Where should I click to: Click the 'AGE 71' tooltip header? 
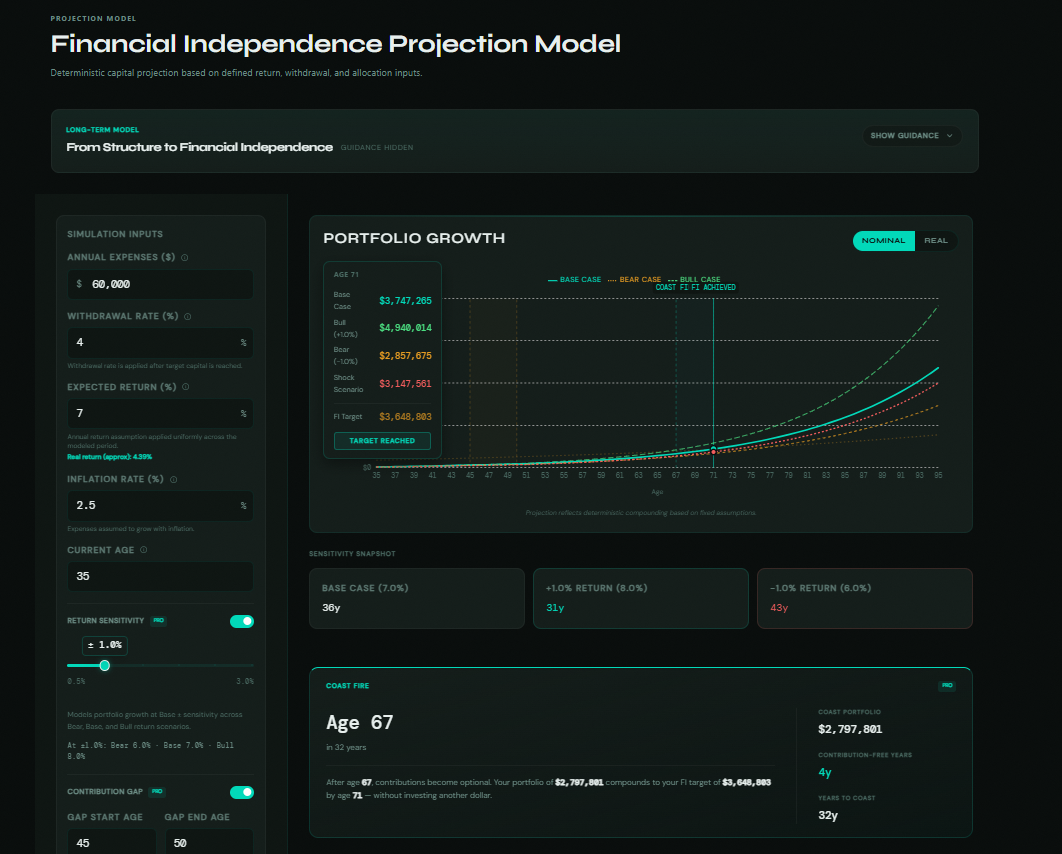(346, 274)
